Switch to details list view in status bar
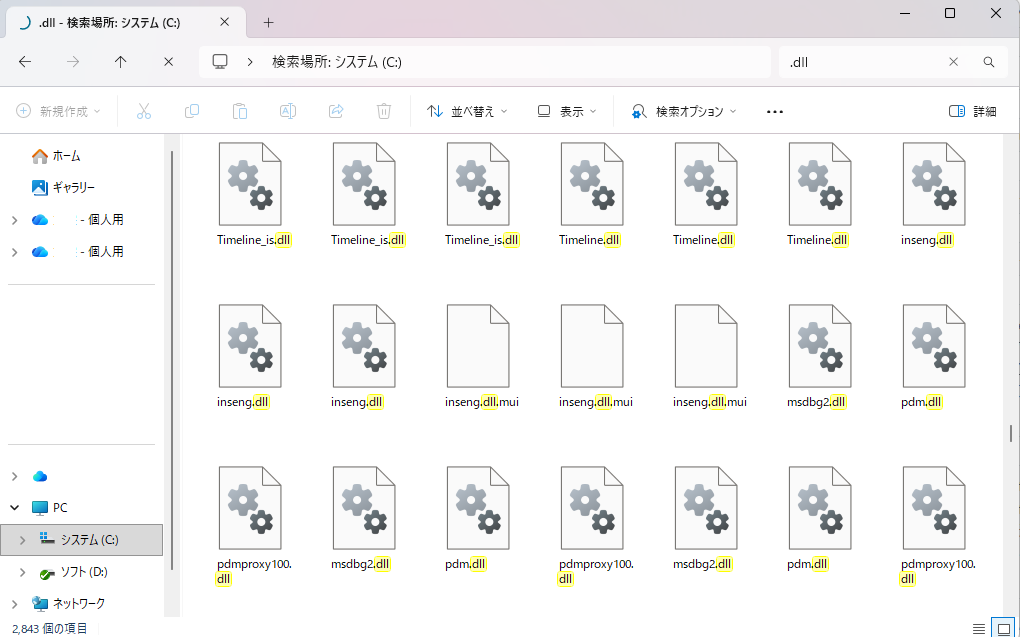The width and height of the screenshot is (1020, 637). tap(979, 628)
